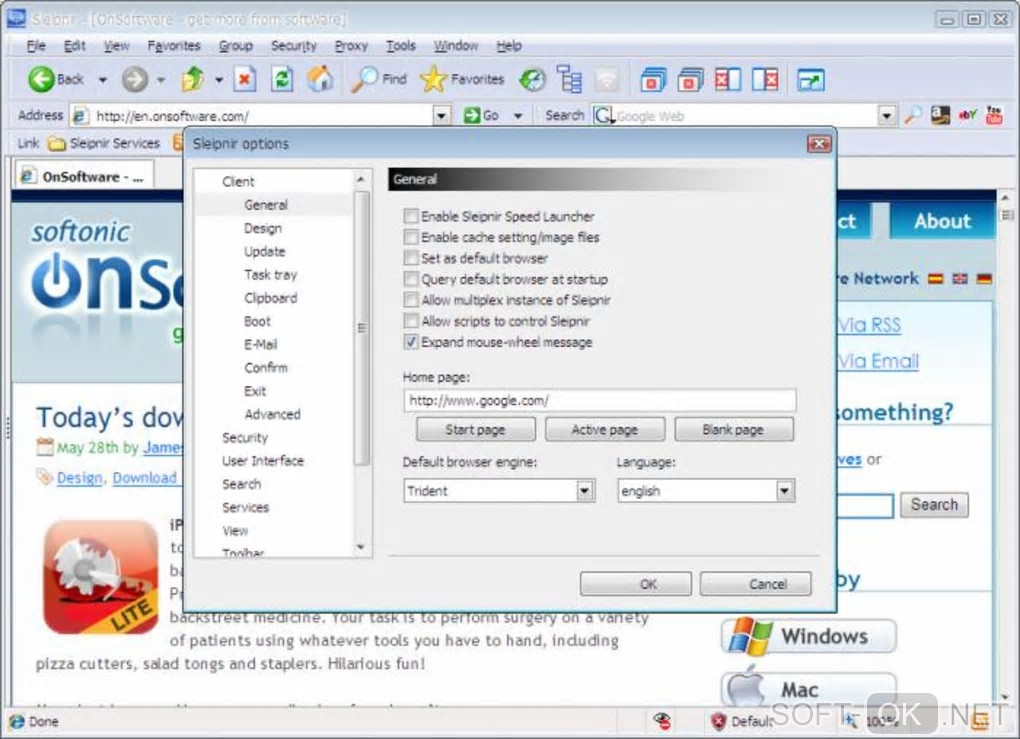Open Language english dropdown
The height and width of the screenshot is (739, 1020).
(784, 490)
